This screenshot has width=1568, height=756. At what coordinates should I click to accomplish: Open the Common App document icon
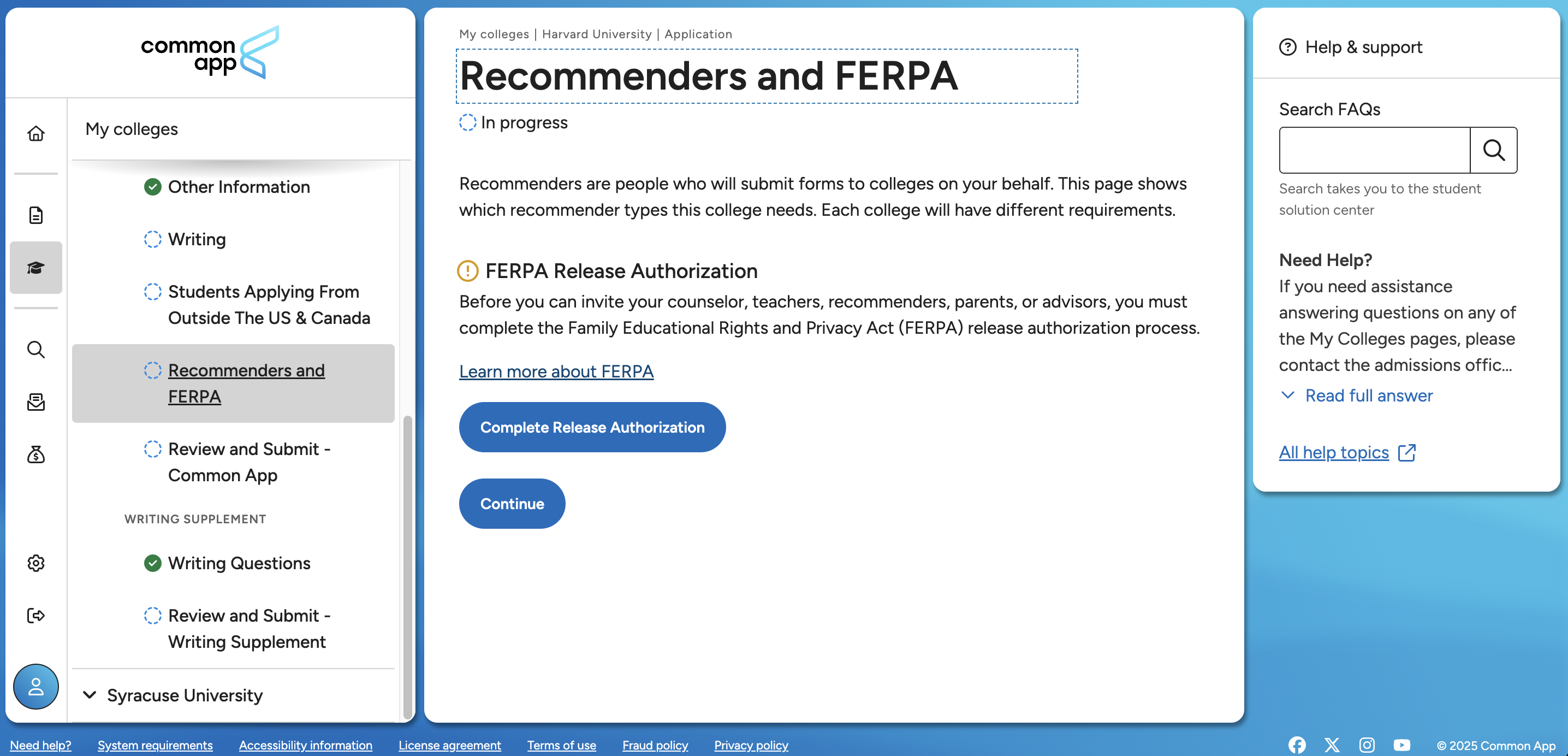tap(36, 215)
